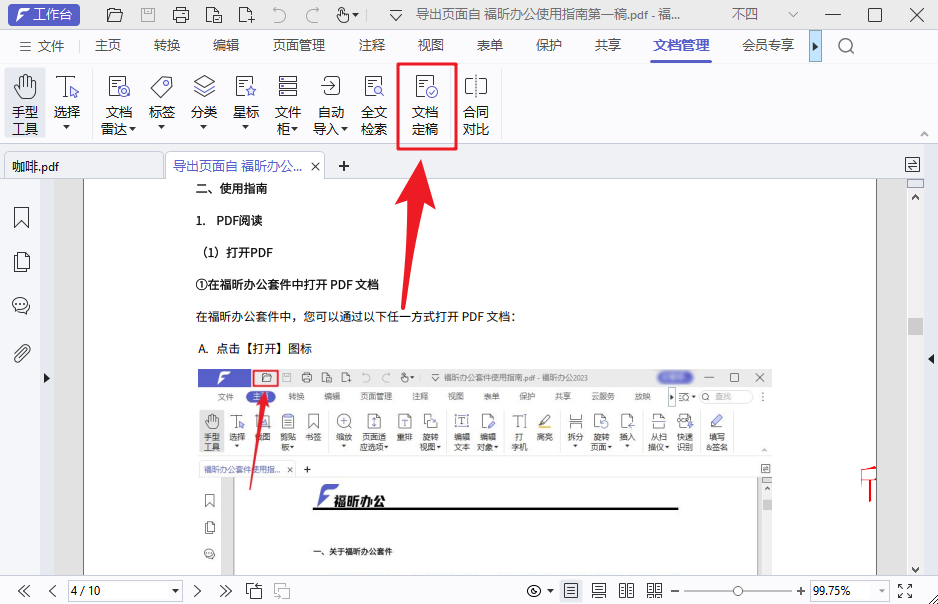Open the attachments paperclip panel
The image size is (938, 604).
pyautogui.click(x=21, y=349)
